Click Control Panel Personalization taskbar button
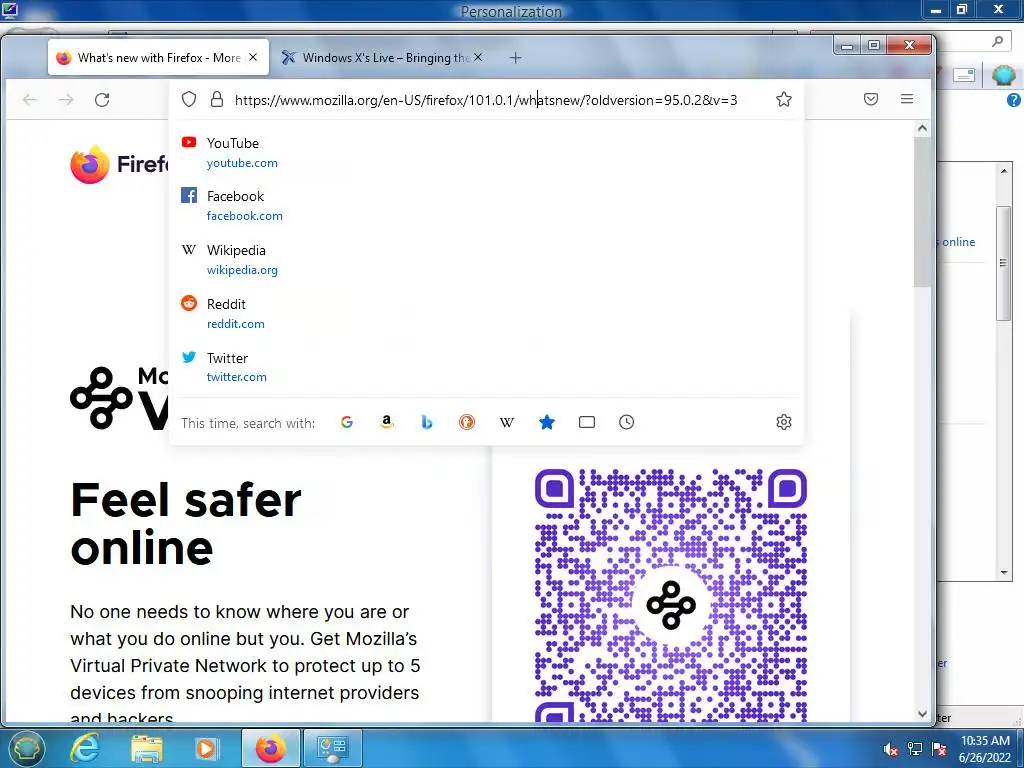 tap(332, 748)
